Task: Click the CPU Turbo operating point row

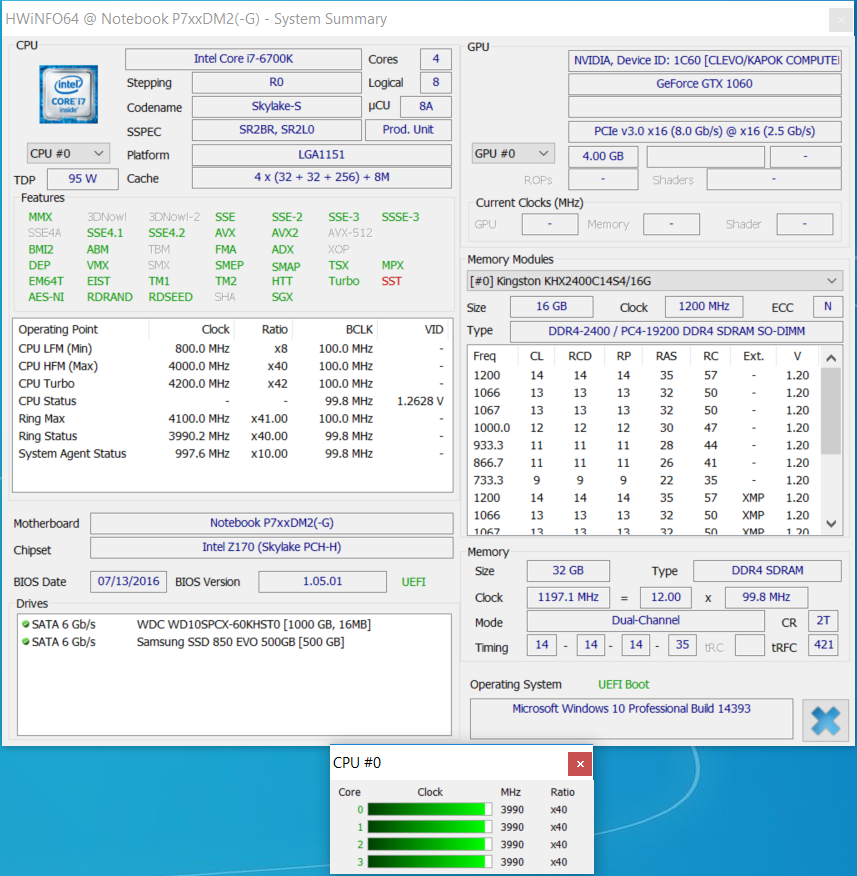Action: click(232, 384)
